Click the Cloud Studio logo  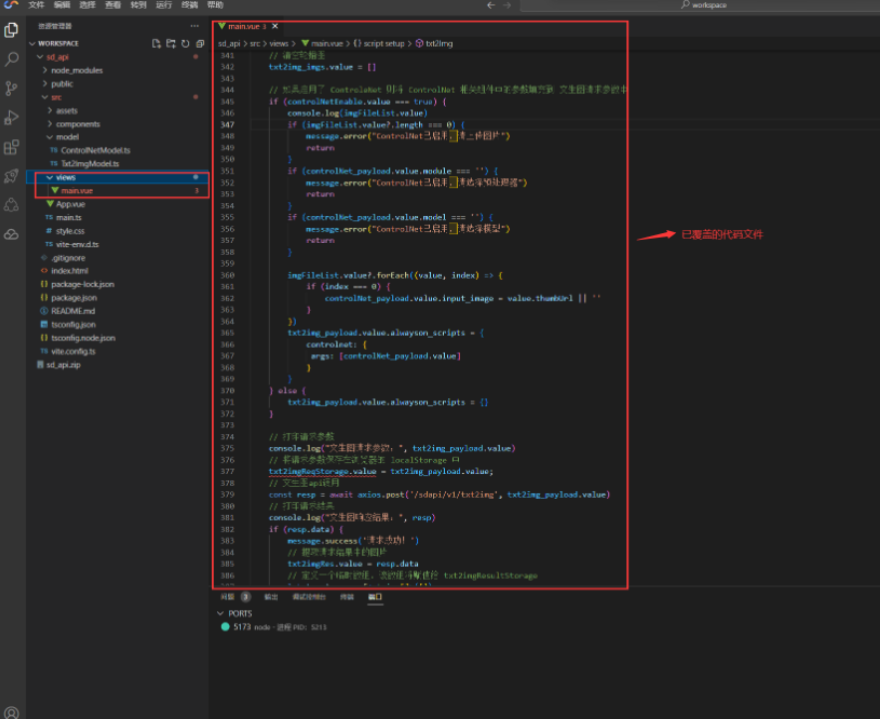[x=11, y=4]
